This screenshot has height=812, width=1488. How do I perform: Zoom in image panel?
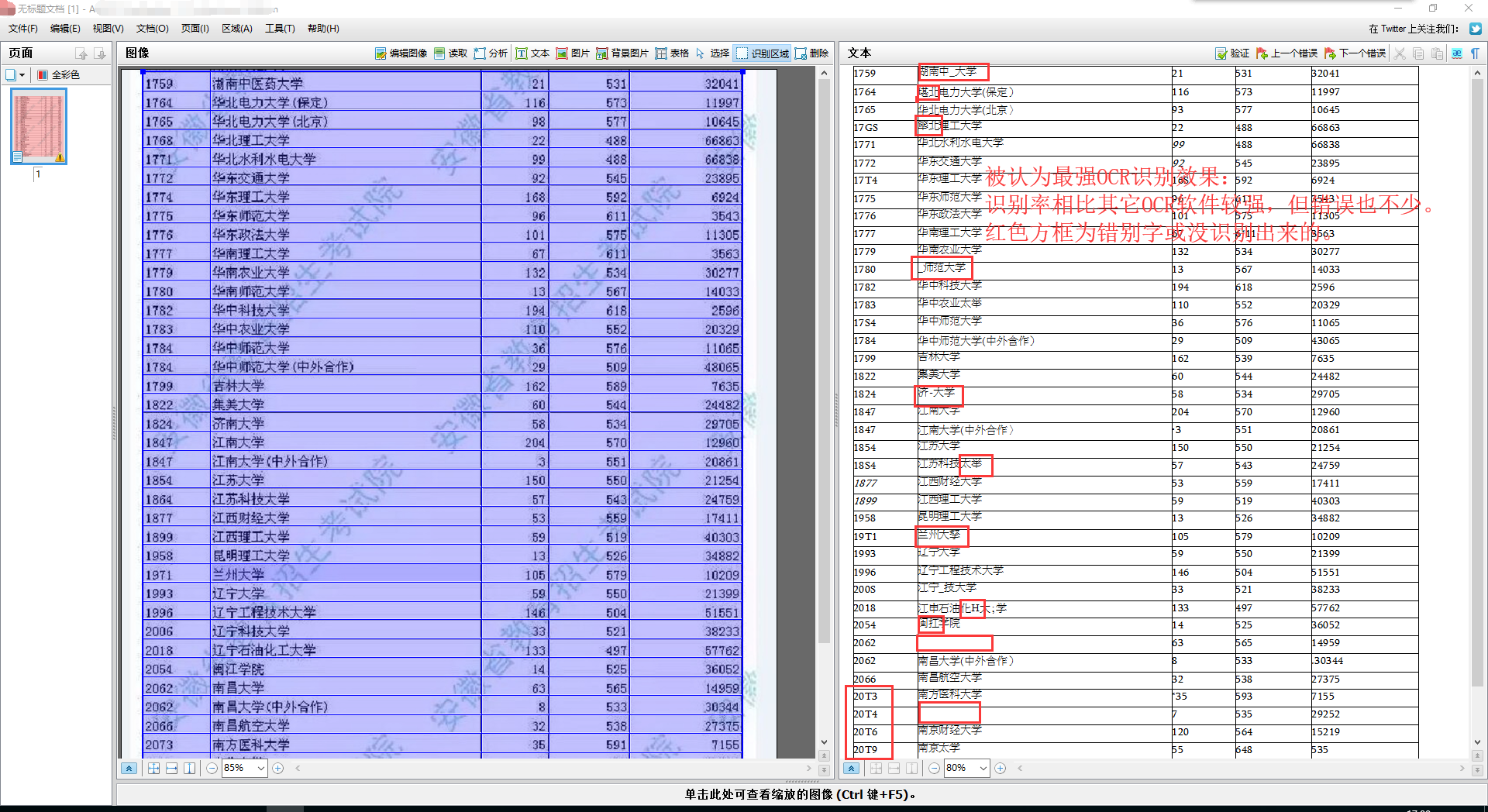point(278,769)
